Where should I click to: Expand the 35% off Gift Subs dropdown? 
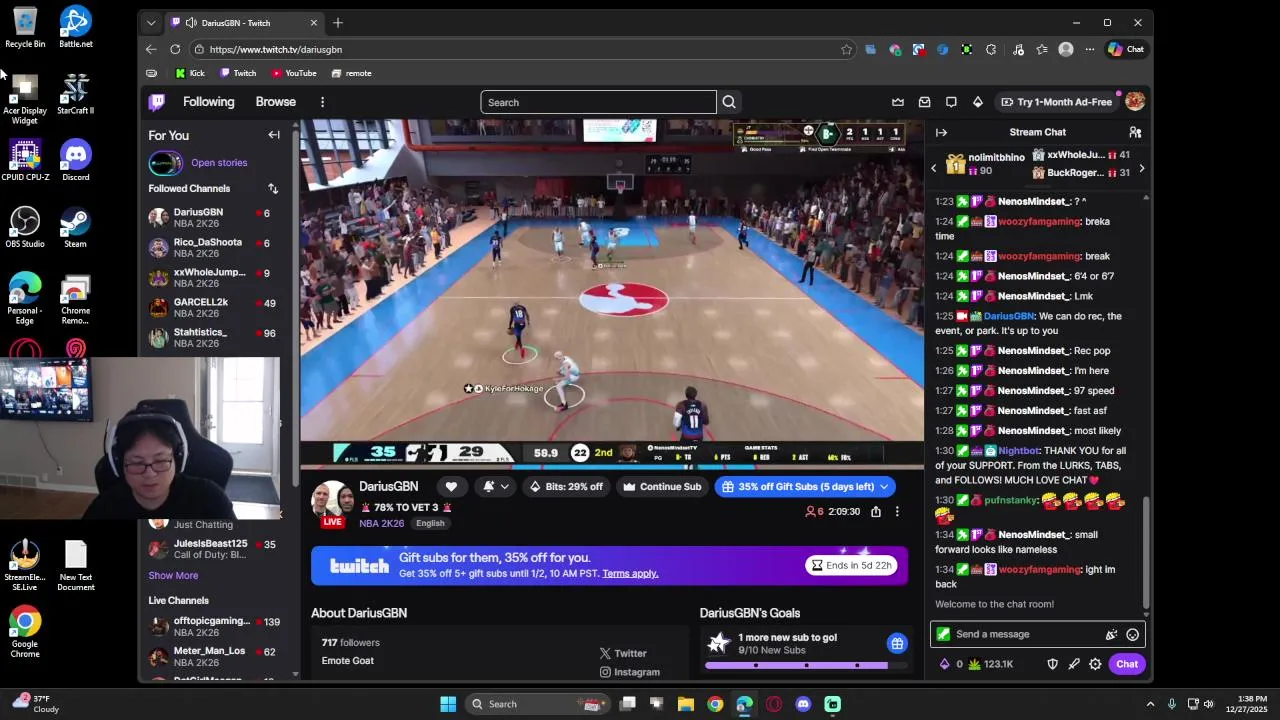pyautogui.click(x=884, y=487)
